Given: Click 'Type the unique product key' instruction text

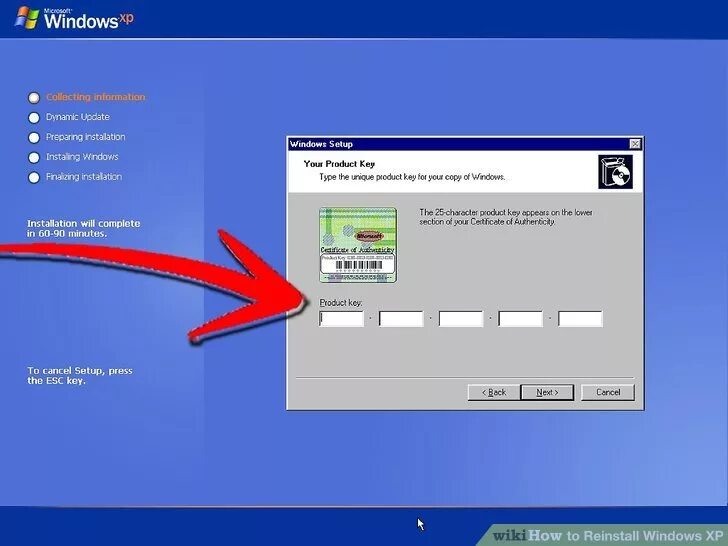Looking at the screenshot, I should point(412,177).
